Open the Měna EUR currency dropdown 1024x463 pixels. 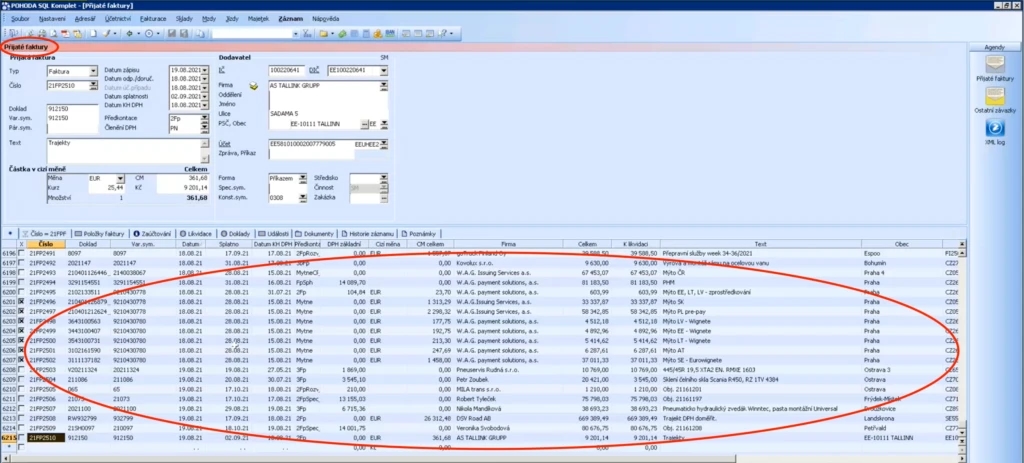tap(120, 178)
